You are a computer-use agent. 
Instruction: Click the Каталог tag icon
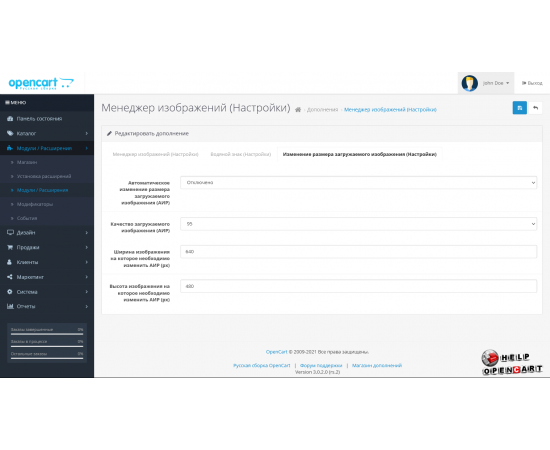(10, 133)
